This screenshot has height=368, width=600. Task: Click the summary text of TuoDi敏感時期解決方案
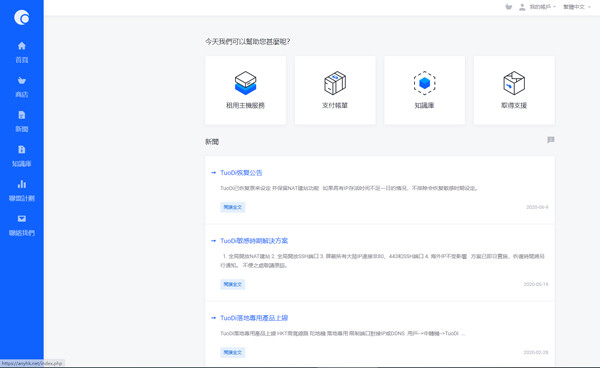[382, 261]
